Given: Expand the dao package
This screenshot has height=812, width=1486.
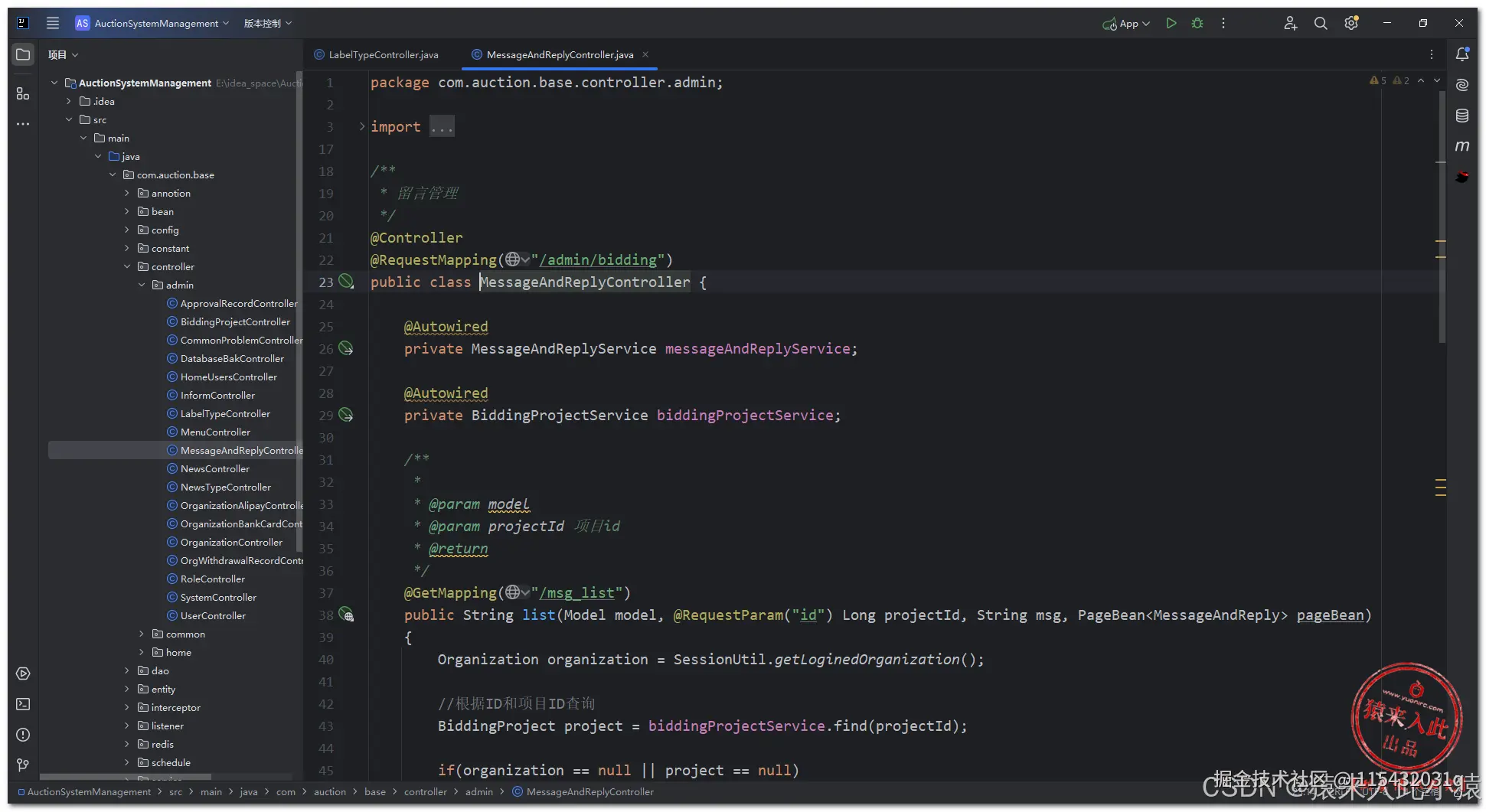Looking at the screenshot, I should tap(127, 670).
